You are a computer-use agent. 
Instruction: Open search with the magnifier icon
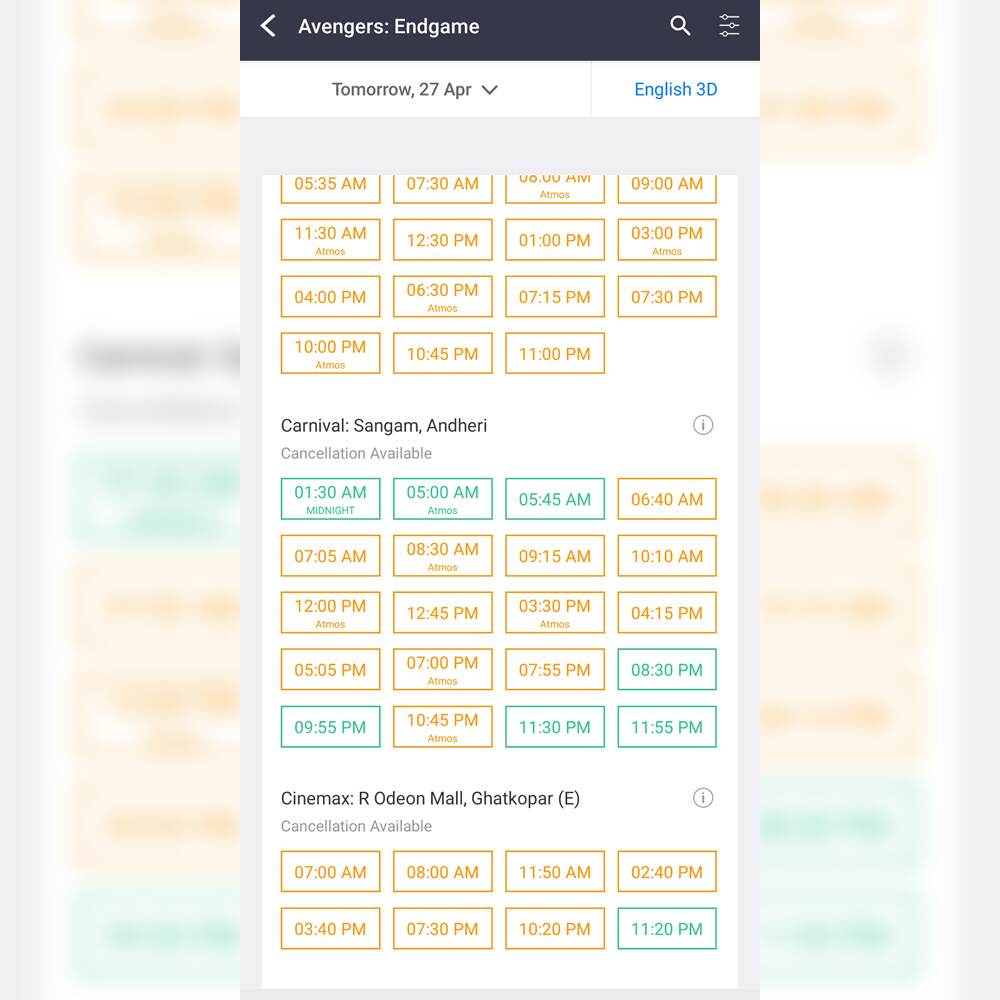pos(680,26)
